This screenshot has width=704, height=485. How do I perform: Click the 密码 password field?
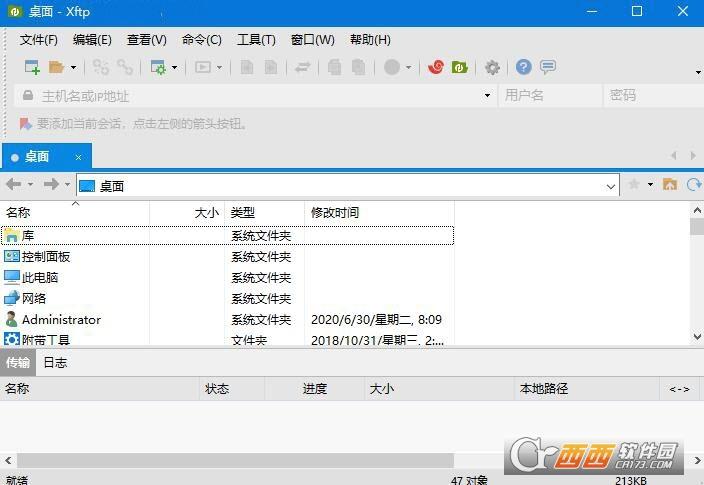[x=654, y=95]
